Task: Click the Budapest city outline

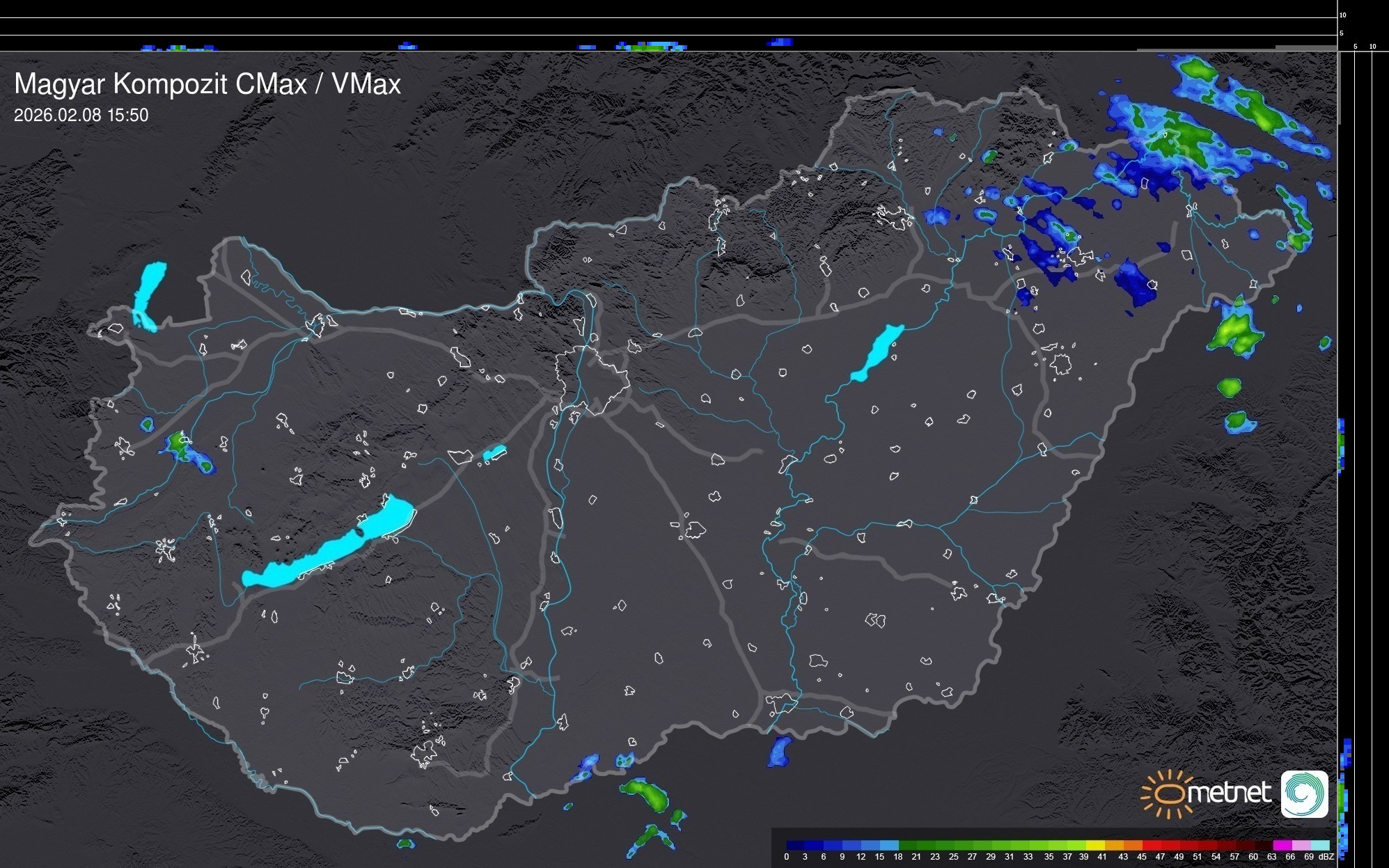Action: [x=592, y=379]
